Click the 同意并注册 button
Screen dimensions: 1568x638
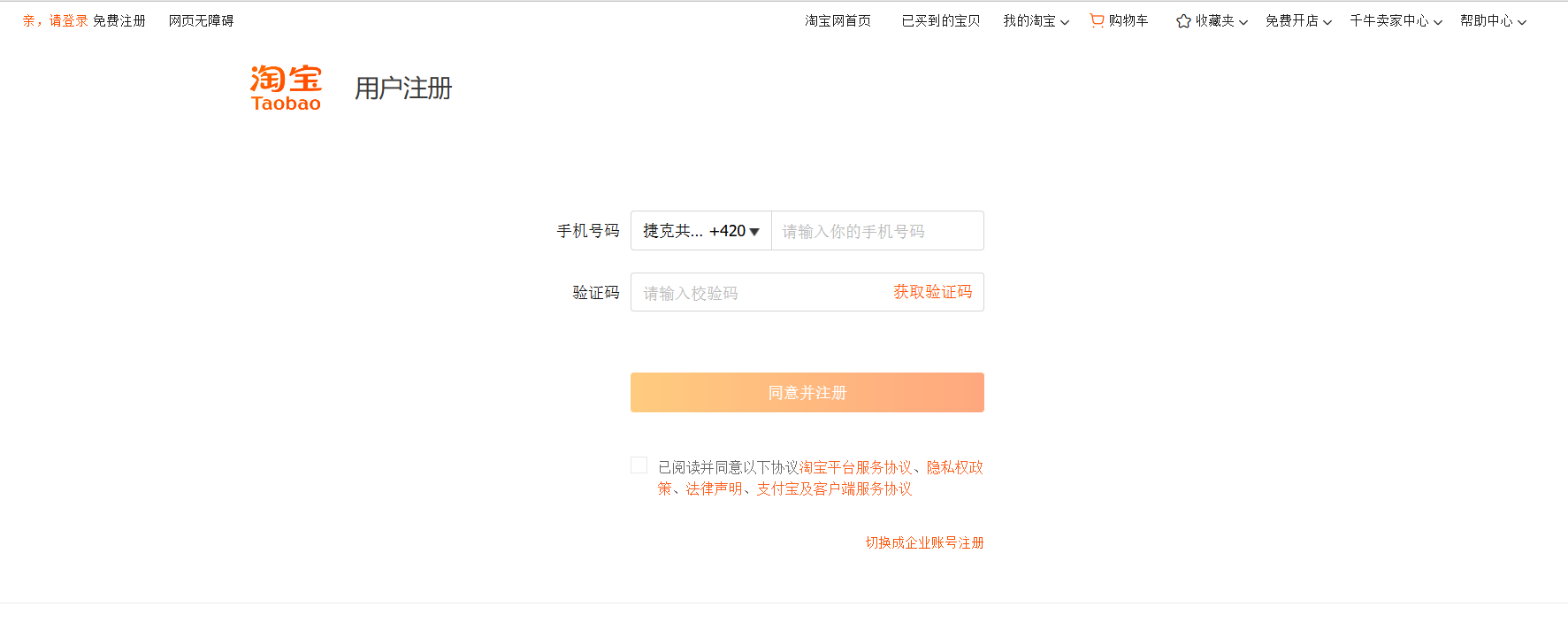[x=807, y=392]
